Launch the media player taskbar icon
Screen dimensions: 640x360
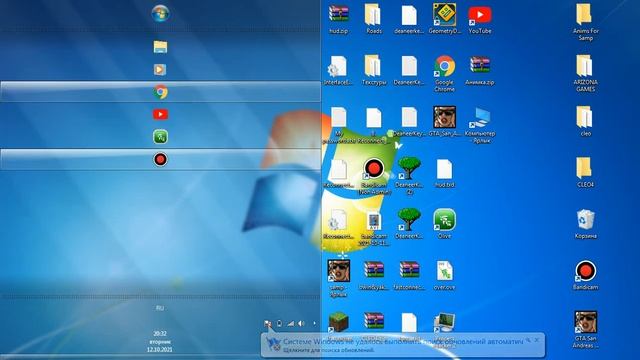point(160,69)
